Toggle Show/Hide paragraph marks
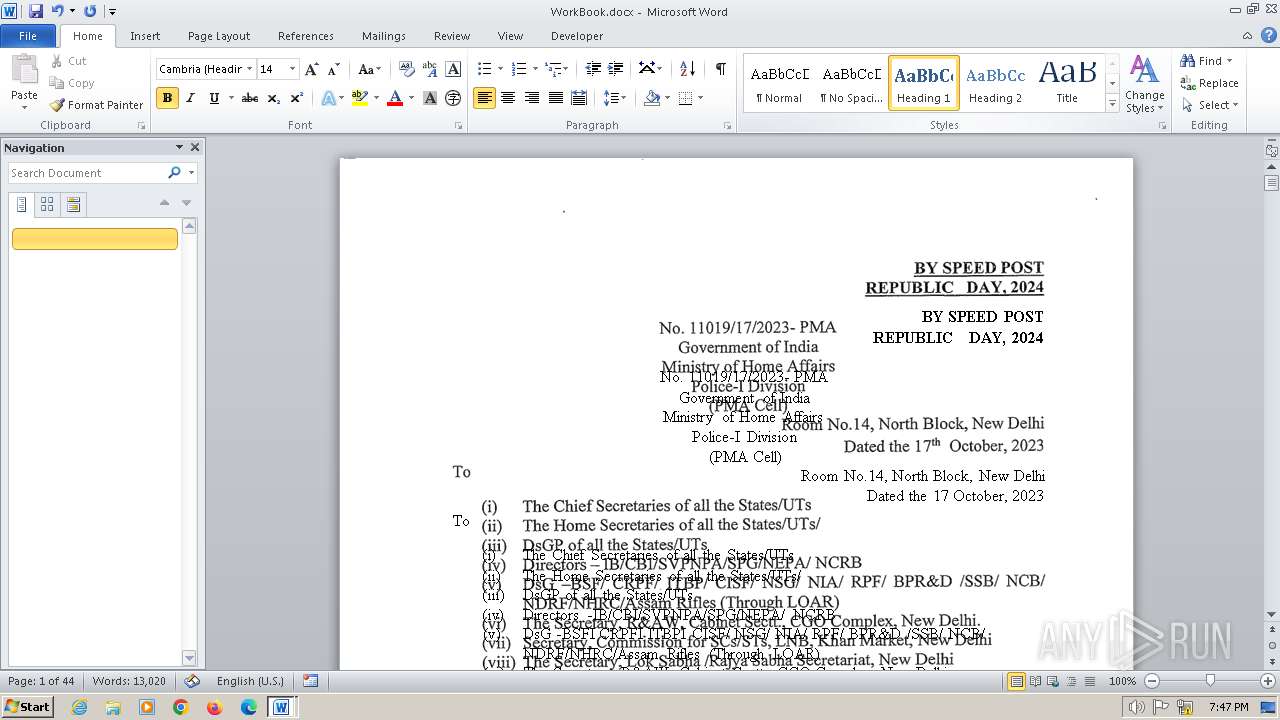The height and width of the screenshot is (720, 1280). coord(720,69)
